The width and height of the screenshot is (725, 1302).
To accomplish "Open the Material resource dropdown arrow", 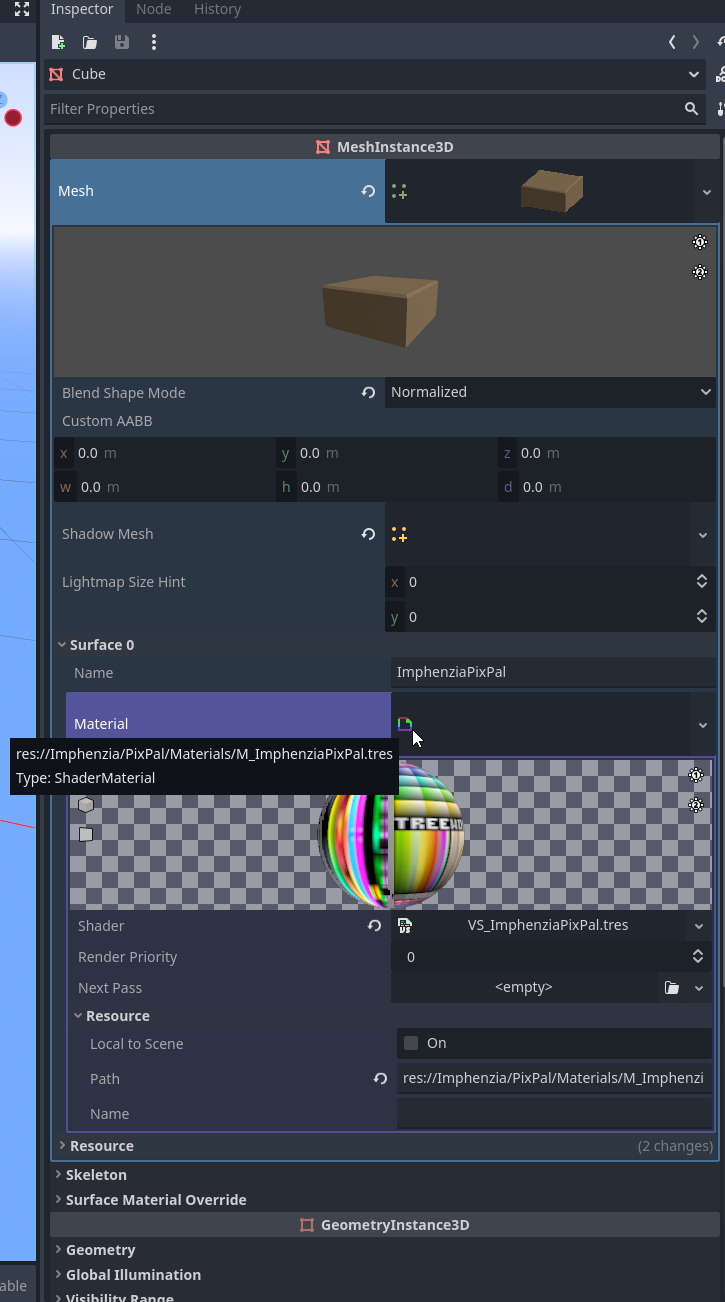I will [x=703, y=724].
